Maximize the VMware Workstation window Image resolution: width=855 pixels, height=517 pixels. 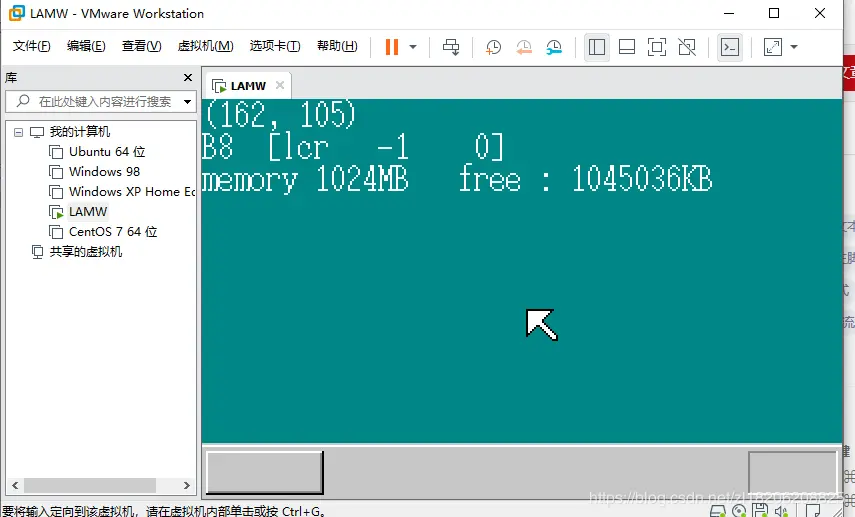774,13
